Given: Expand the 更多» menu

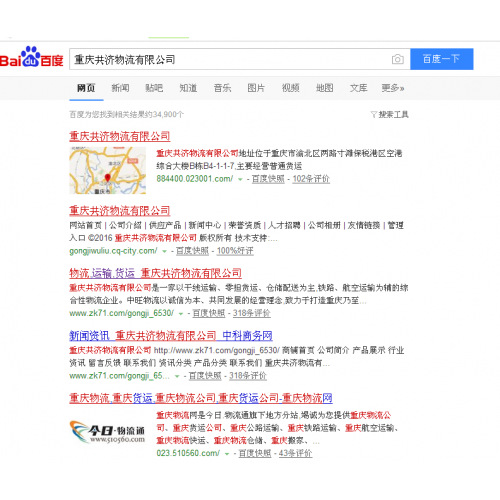Looking at the screenshot, I should pos(393,88).
